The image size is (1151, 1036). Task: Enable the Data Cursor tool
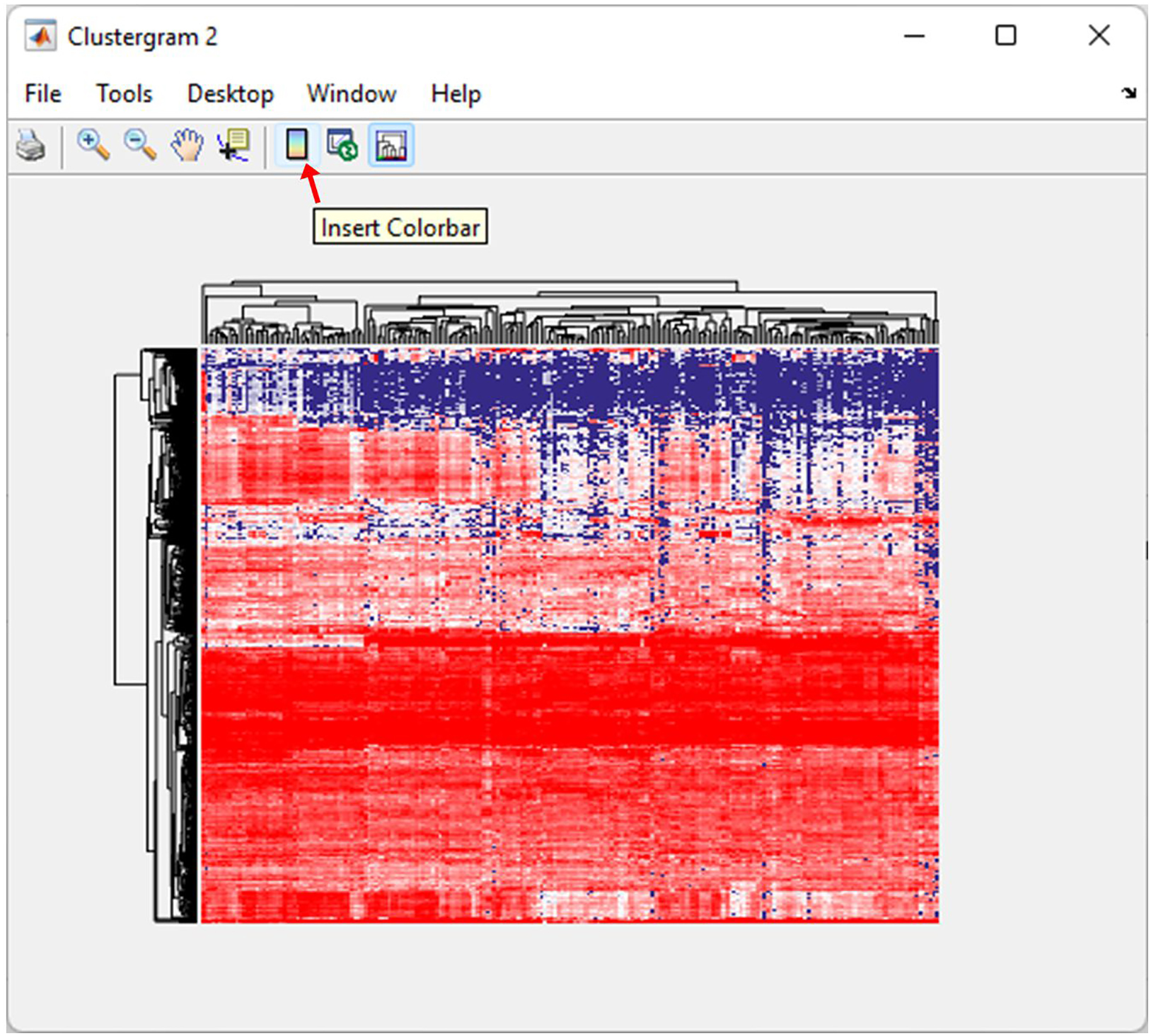(x=234, y=146)
